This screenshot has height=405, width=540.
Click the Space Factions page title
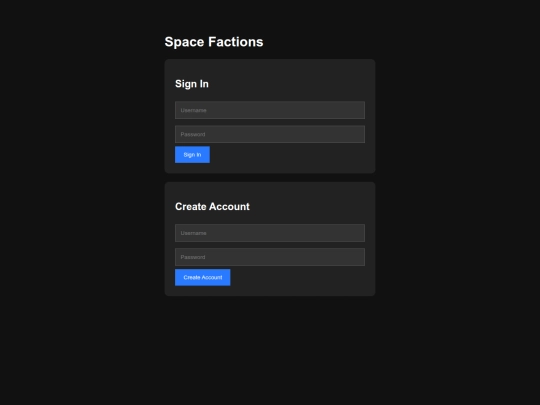point(214,42)
